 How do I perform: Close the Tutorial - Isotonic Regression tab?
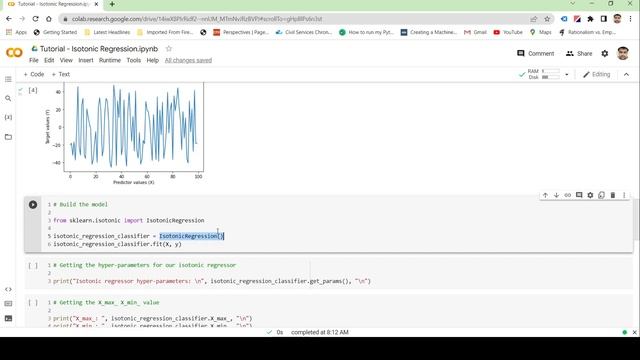pos(96,4)
